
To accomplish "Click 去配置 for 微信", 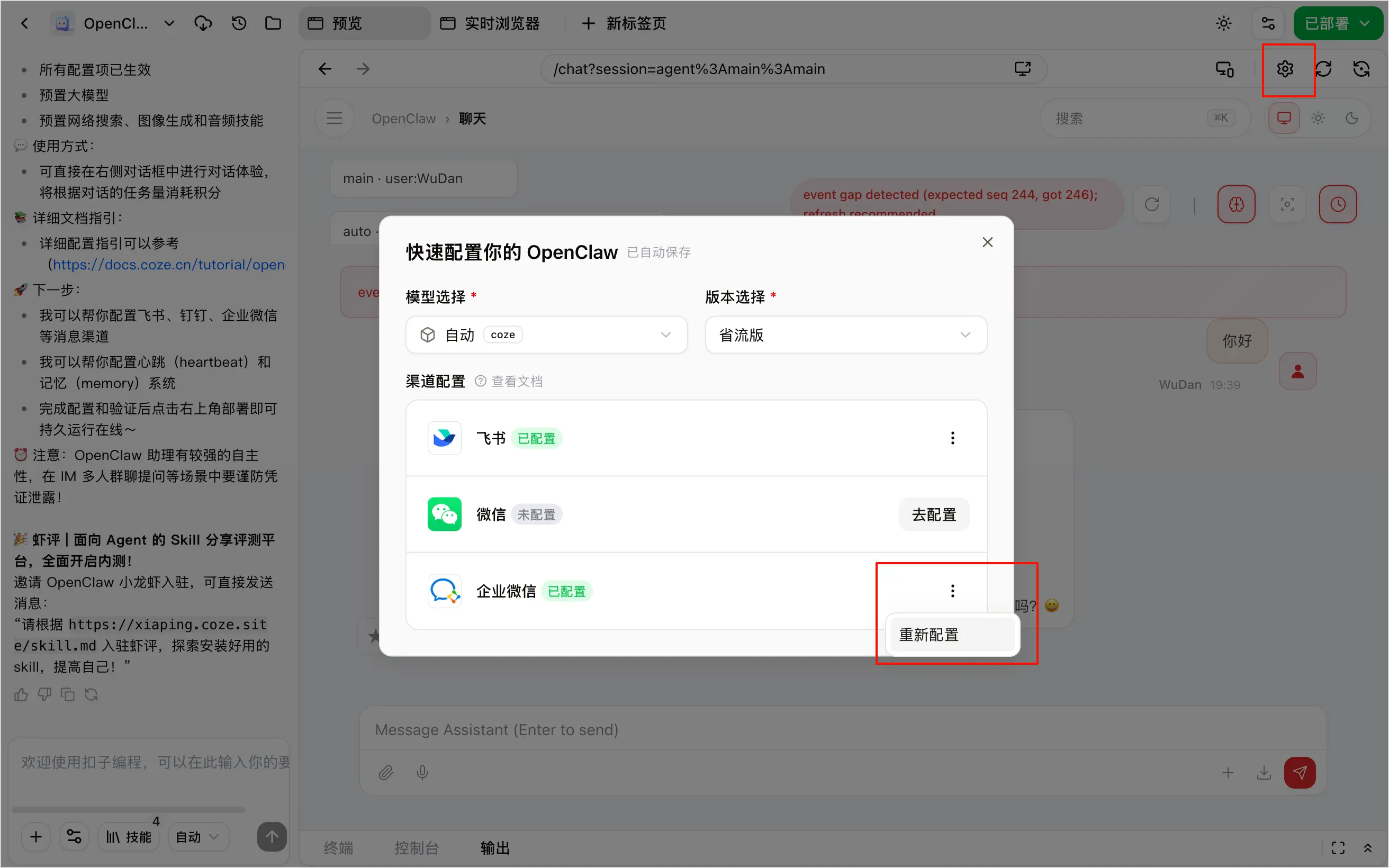I will pyautogui.click(x=934, y=514).
